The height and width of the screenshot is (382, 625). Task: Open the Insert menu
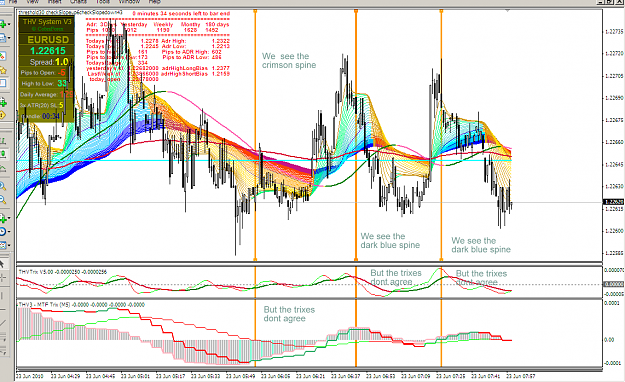(x=54, y=2)
